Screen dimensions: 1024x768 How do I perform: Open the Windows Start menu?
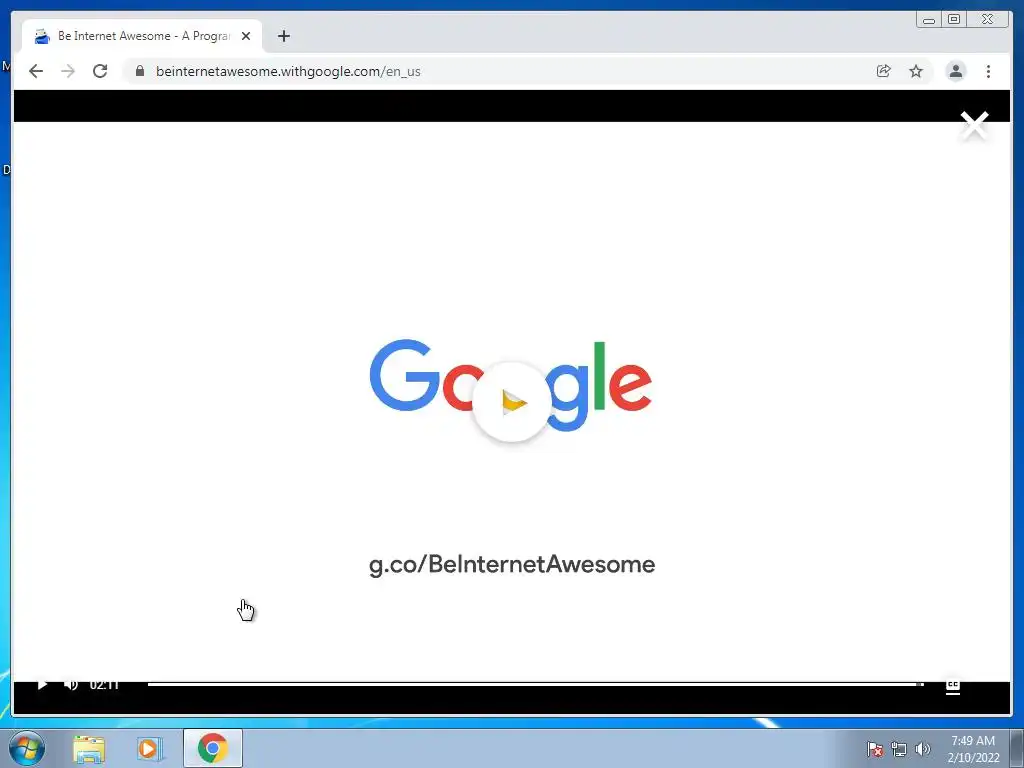(x=27, y=748)
